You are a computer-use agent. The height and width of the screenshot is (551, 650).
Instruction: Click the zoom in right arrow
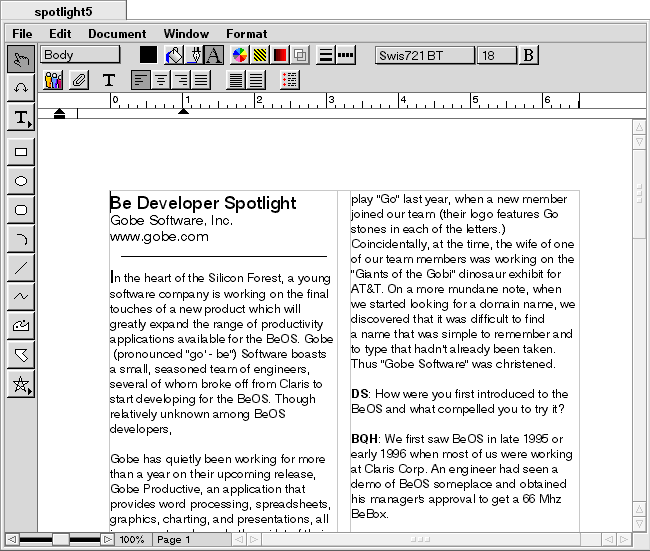(x=107, y=539)
